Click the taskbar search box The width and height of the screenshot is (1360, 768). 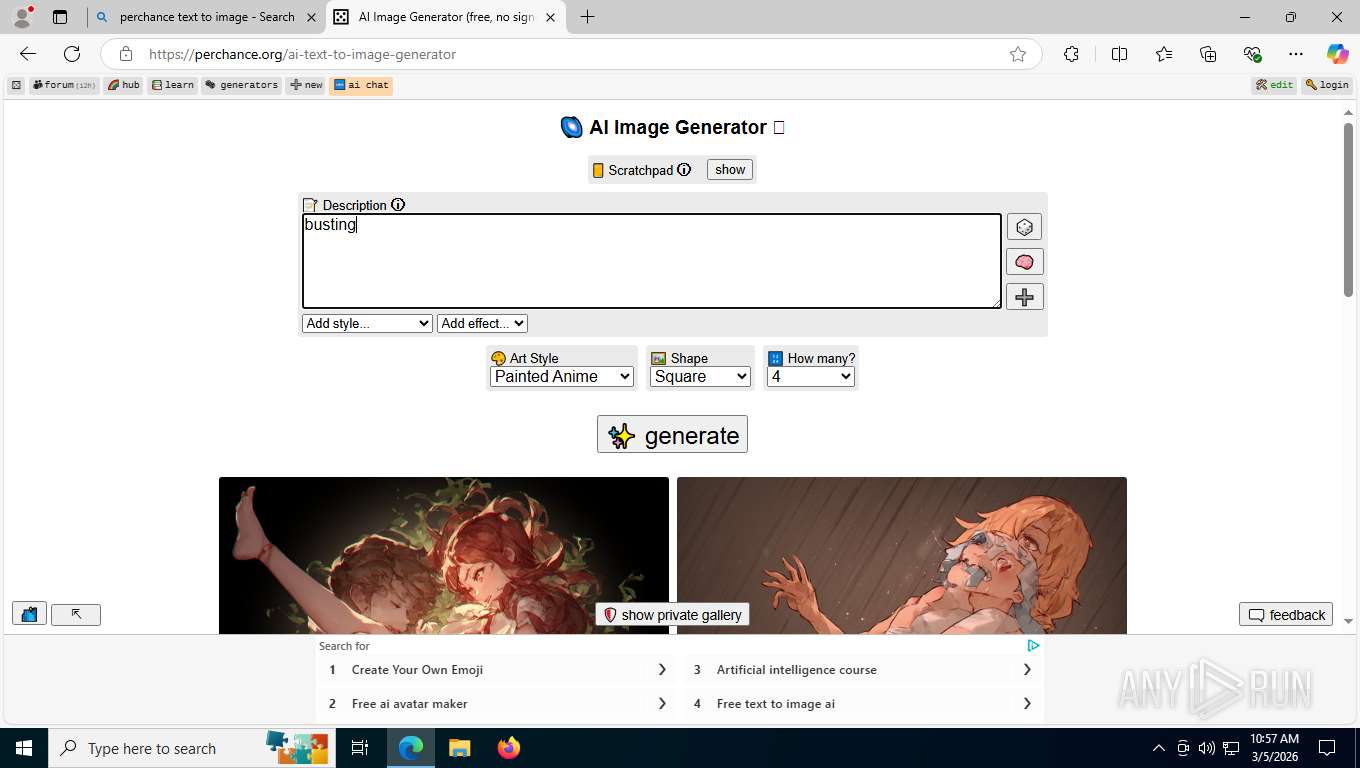tap(190, 748)
